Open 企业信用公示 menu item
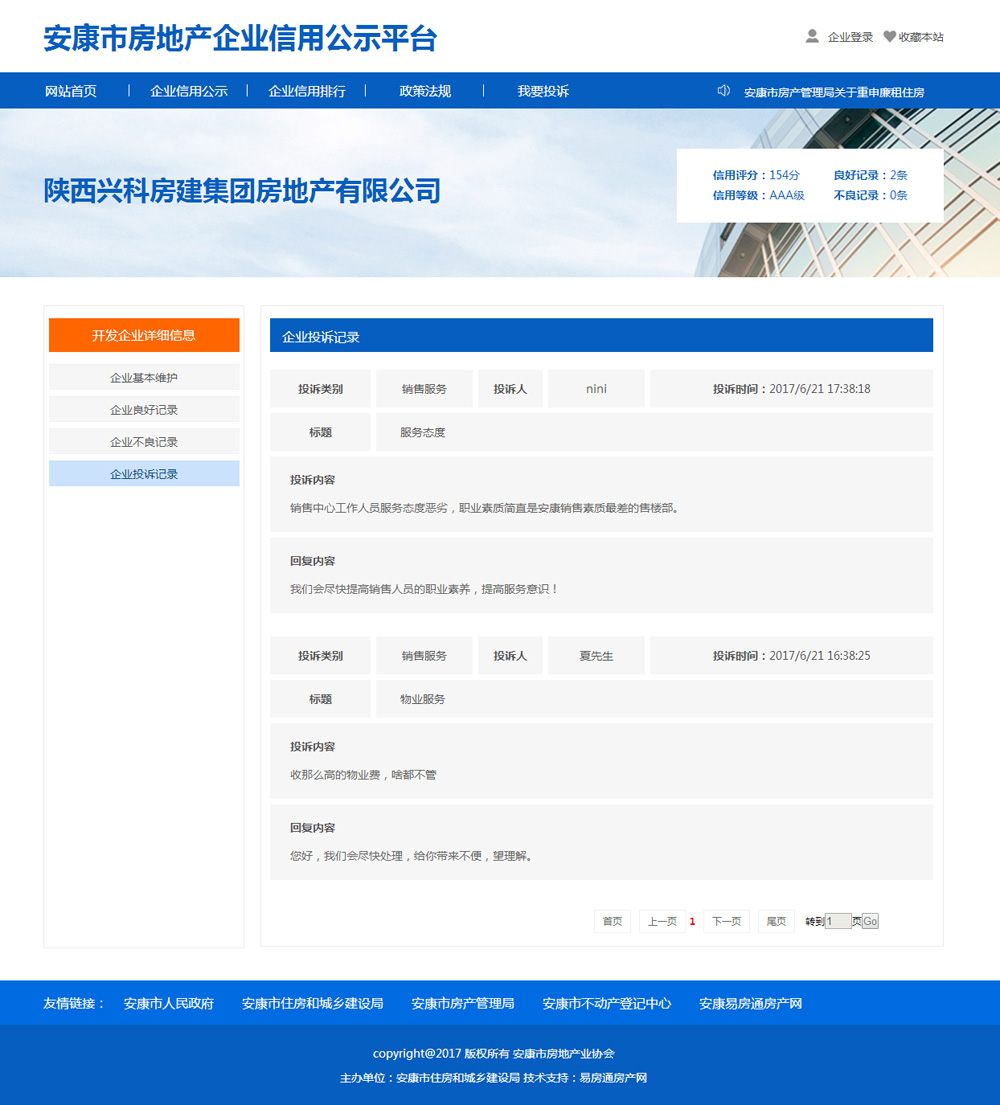Image resolution: width=1000 pixels, height=1105 pixels. (x=189, y=91)
